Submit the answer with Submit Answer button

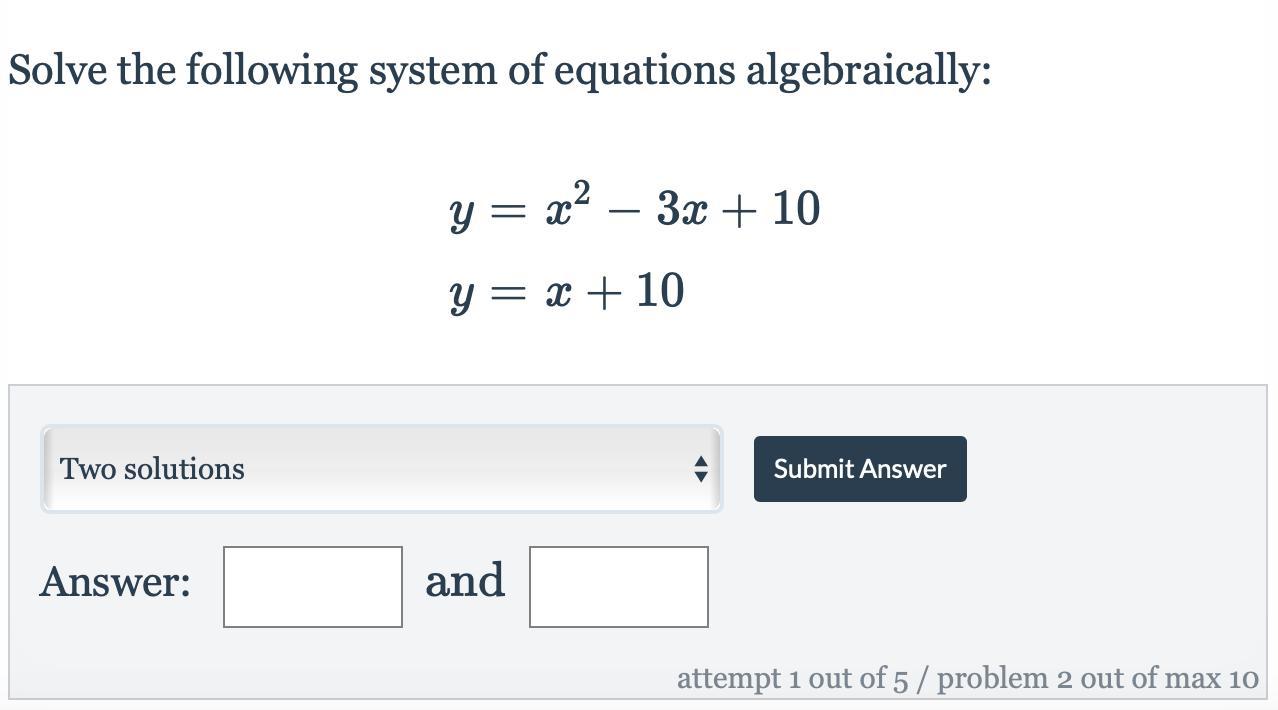click(x=860, y=469)
